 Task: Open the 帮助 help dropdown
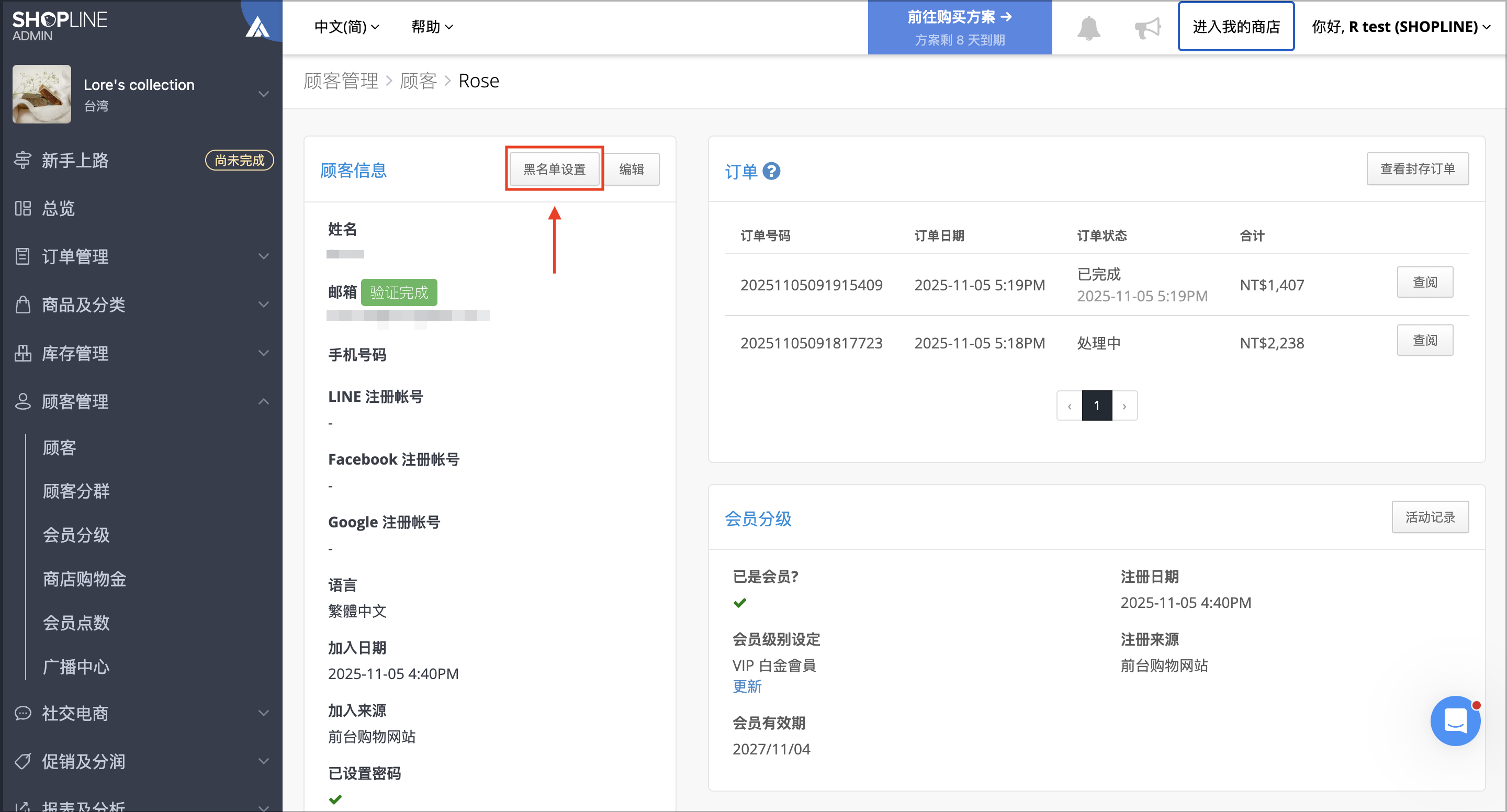coord(432,27)
